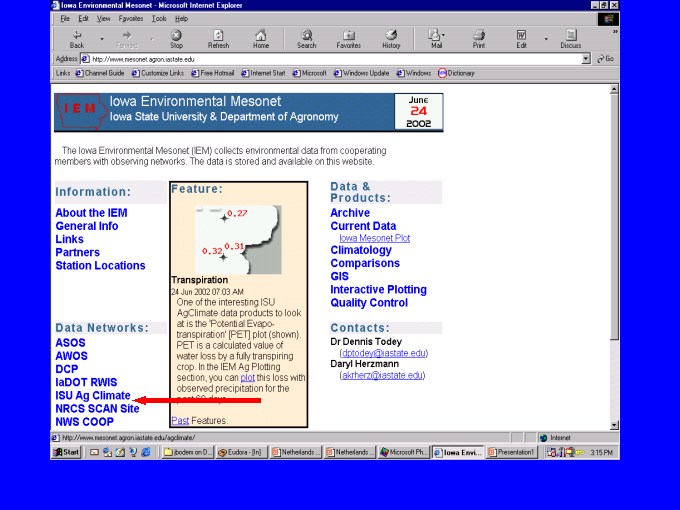Launch Internet Explorer from quick launch

pyautogui.click(x=146, y=452)
